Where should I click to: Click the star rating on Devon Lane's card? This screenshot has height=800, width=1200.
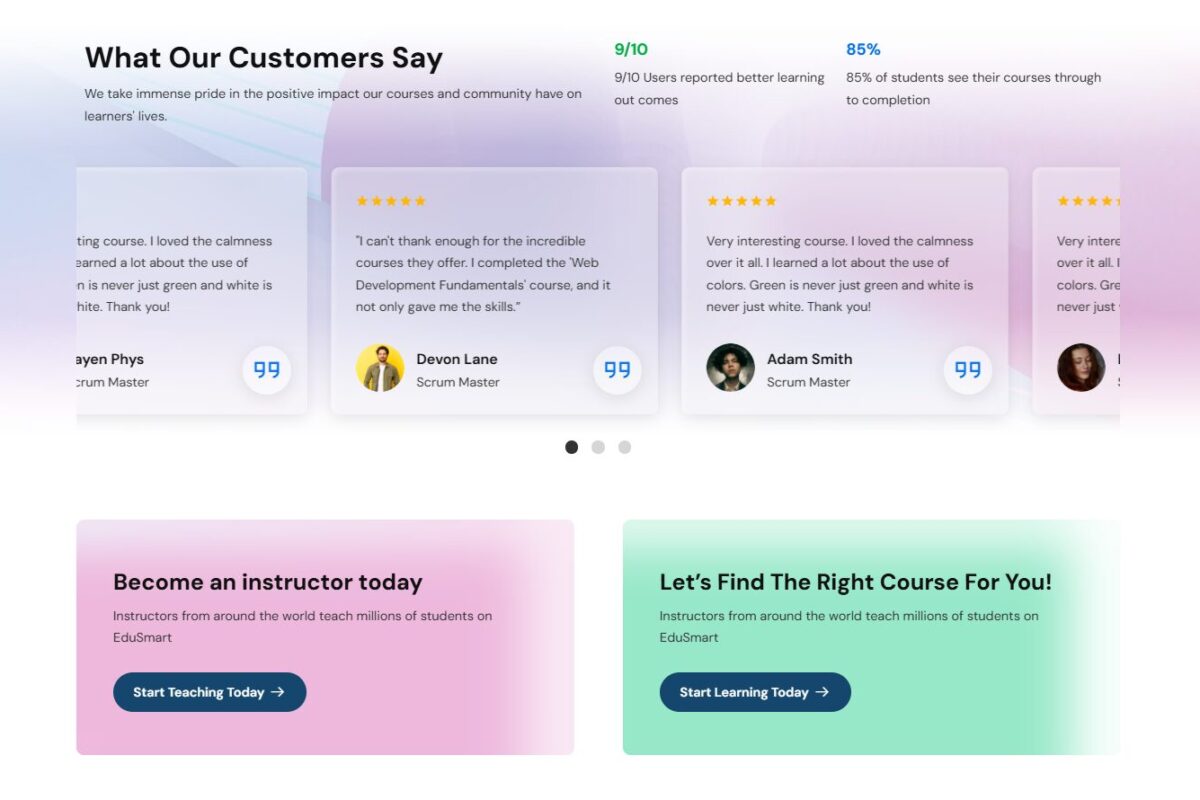[391, 201]
